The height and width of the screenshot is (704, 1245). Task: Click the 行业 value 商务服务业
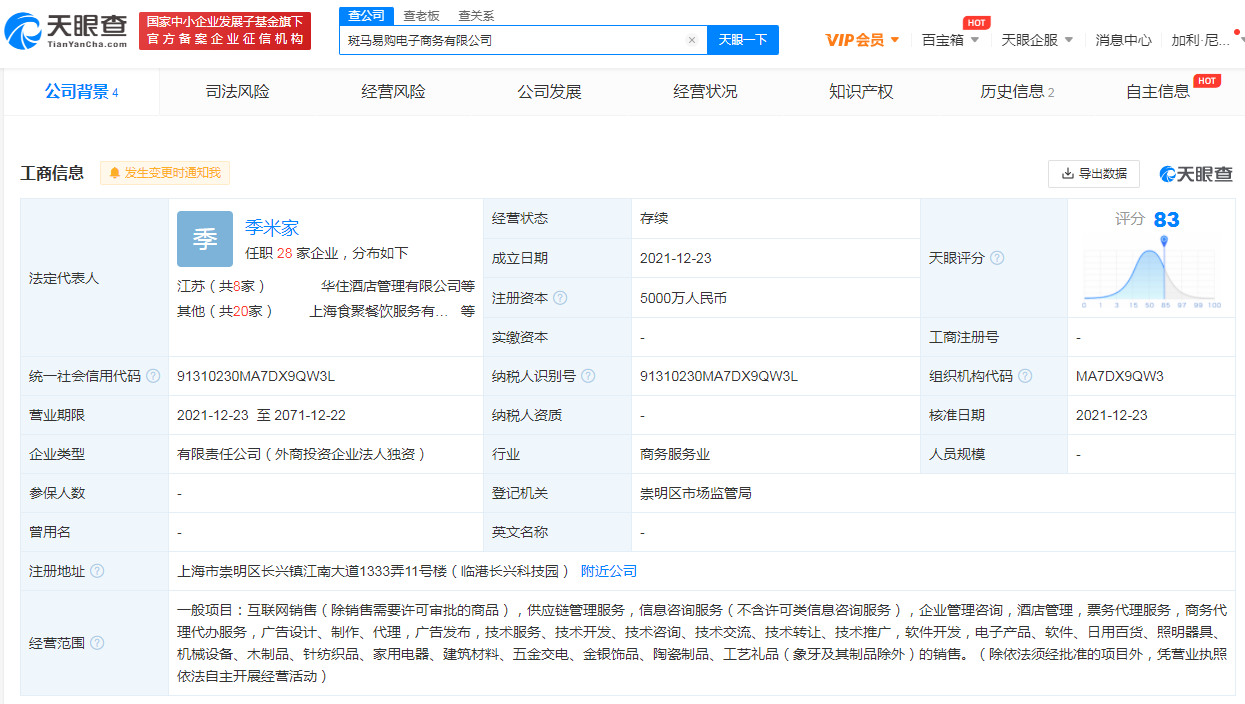tap(675, 454)
